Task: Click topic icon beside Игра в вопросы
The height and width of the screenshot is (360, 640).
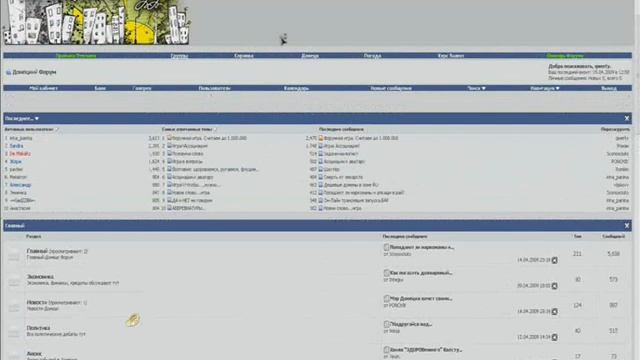Action: [x=169, y=161]
